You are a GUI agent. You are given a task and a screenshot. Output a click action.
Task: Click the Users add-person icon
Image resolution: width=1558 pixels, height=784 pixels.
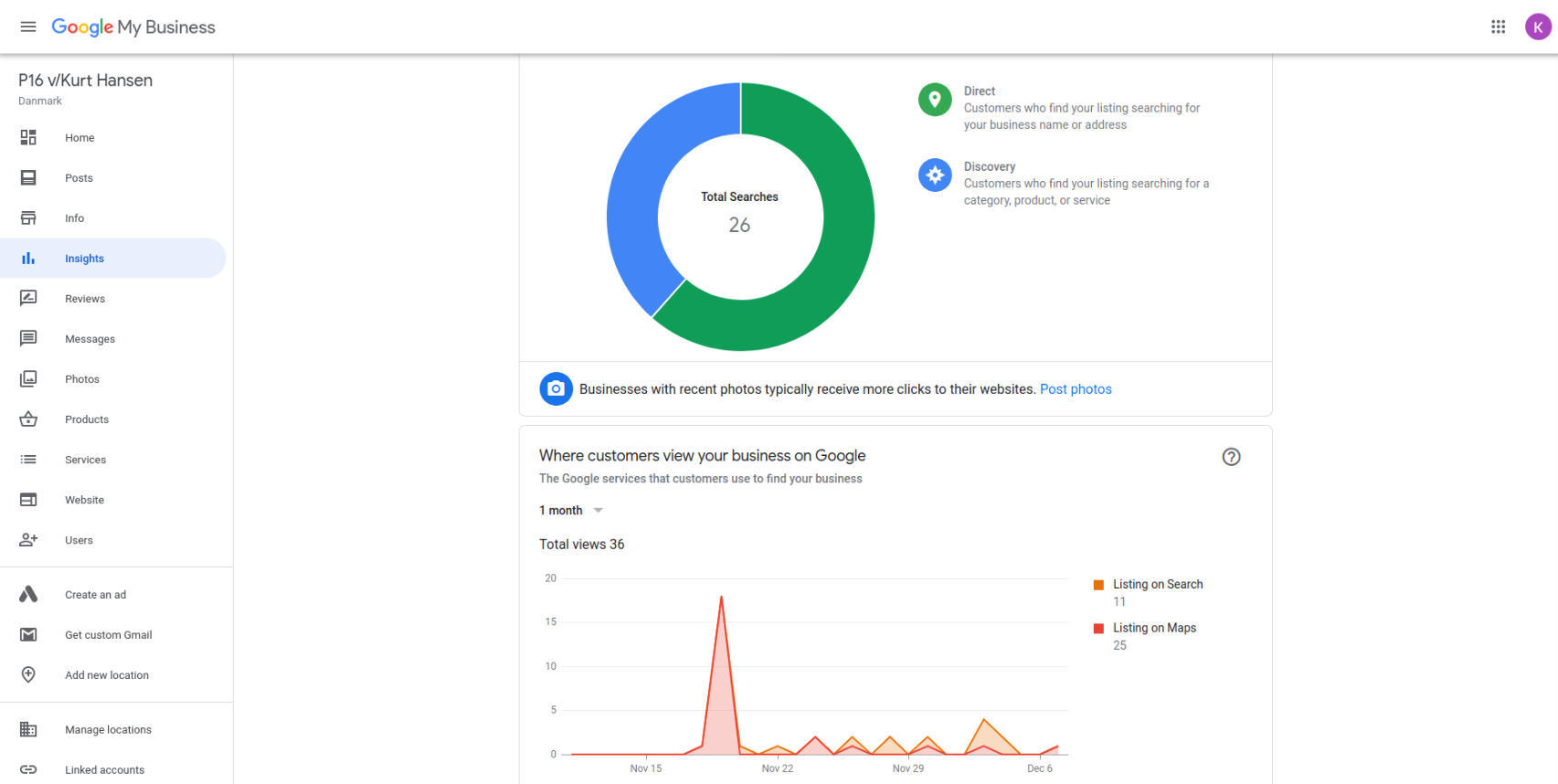click(x=28, y=539)
